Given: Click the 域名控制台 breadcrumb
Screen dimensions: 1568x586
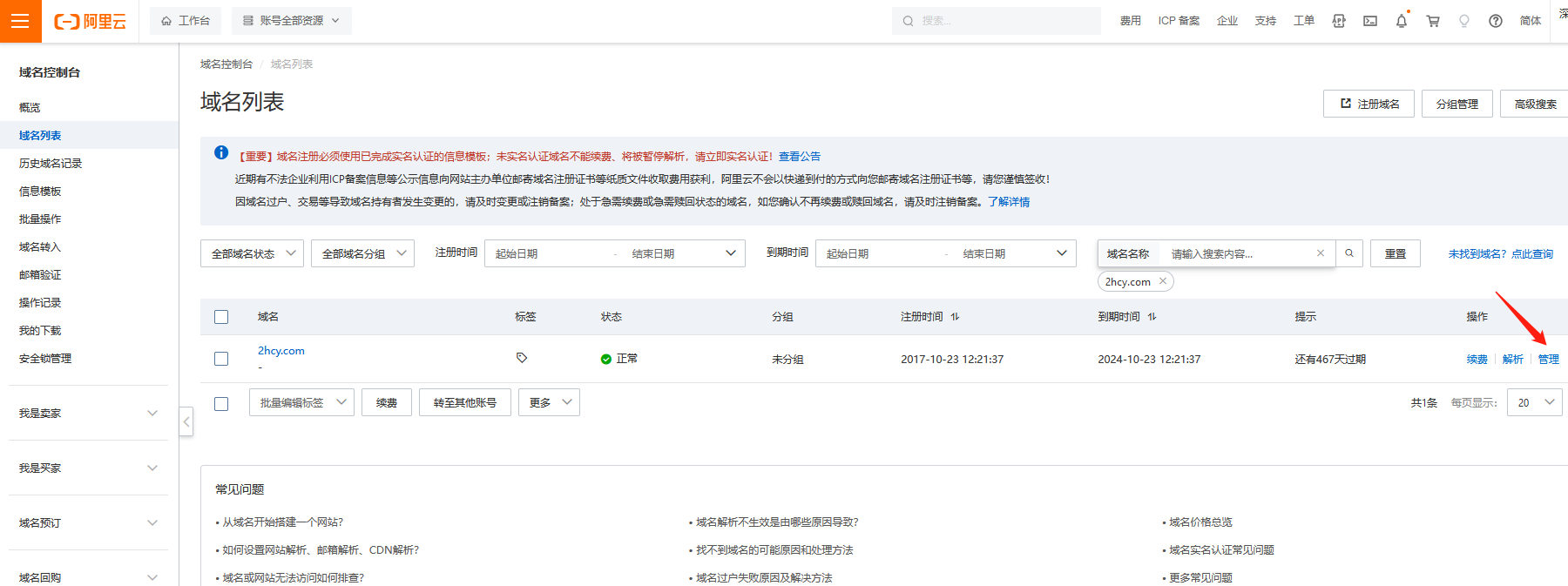Looking at the screenshot, I should coord(226,64).
